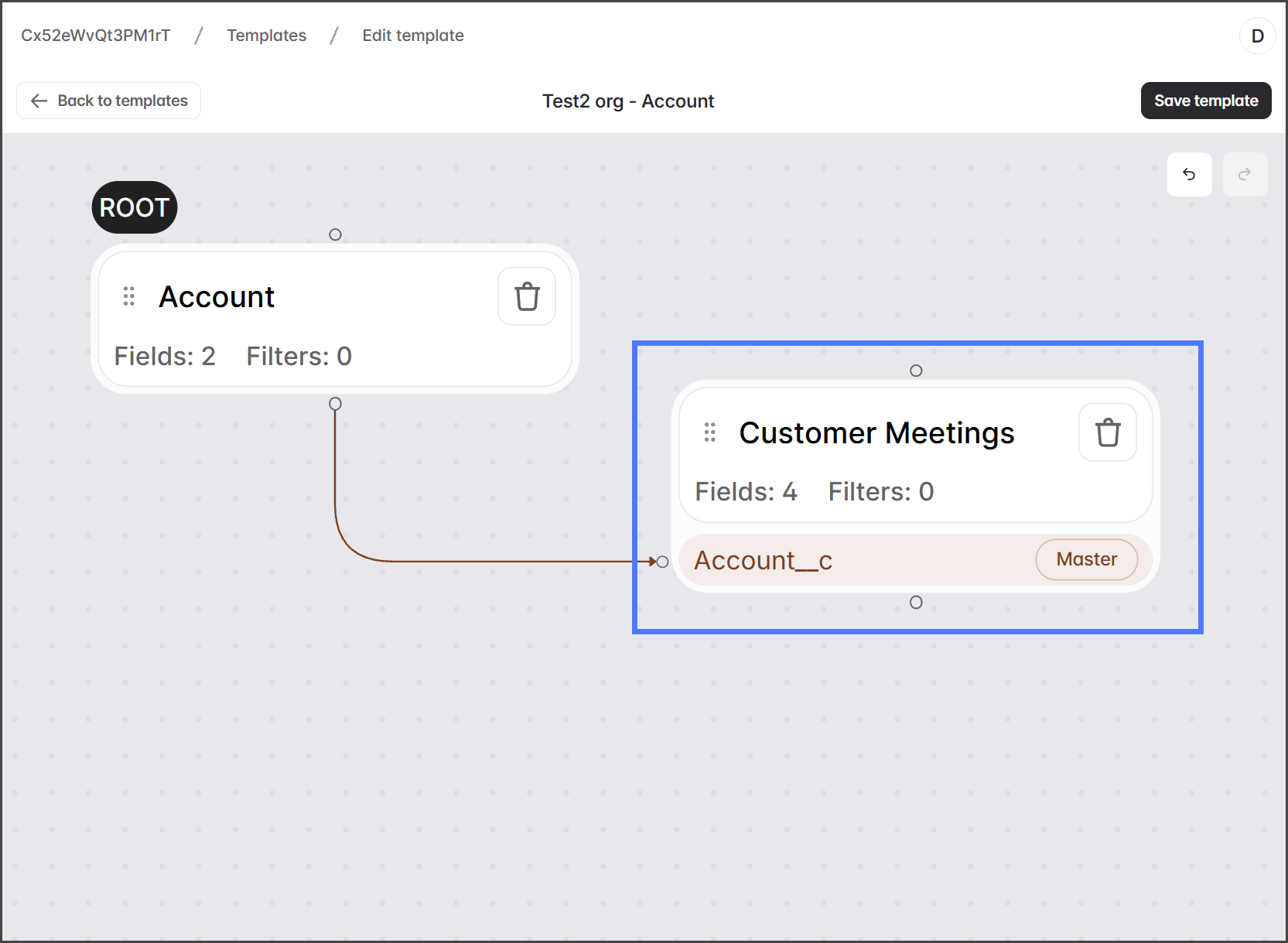Screen dimensions: 1288x943
Task: Grab the Customer Meetings drag handle
Action: 709,432
